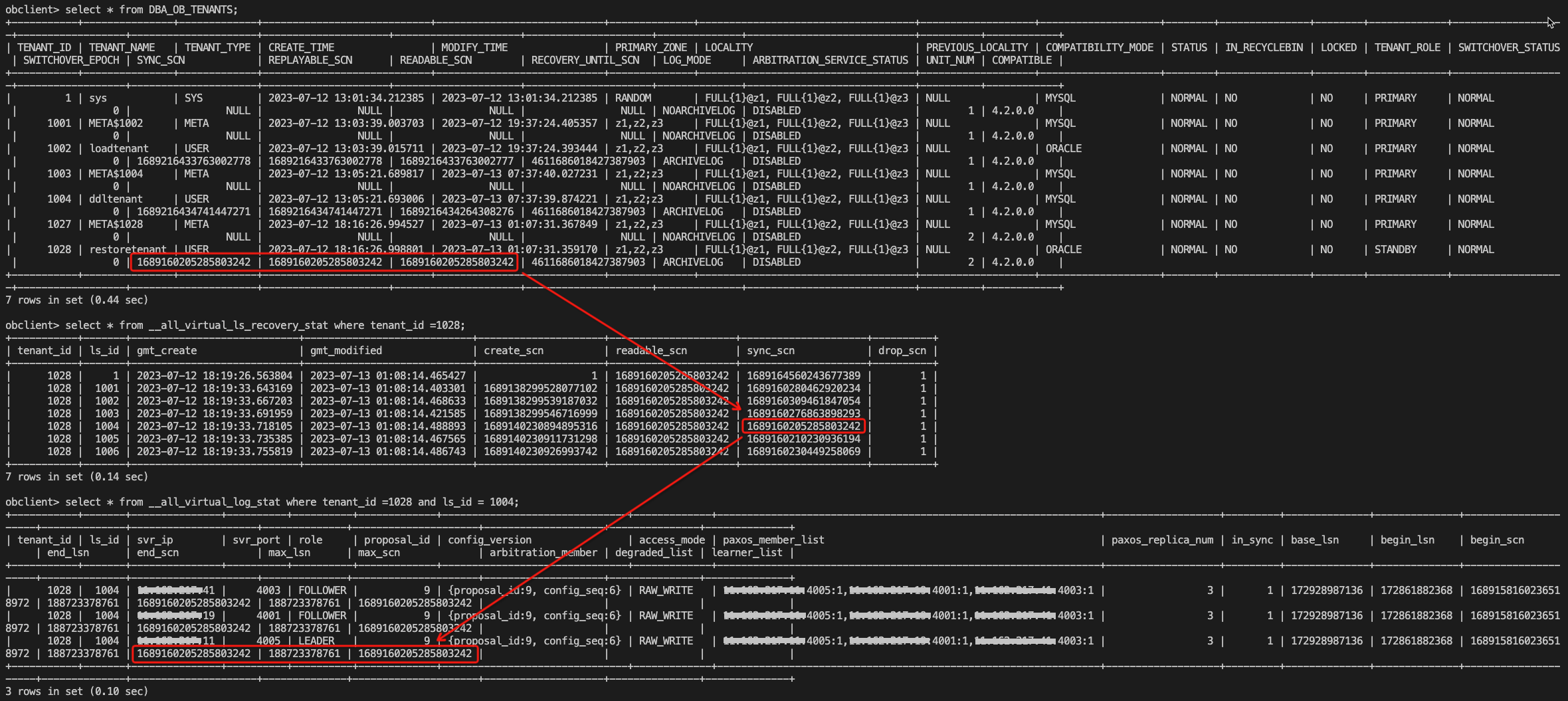
Task: Click the tenant name "sys"
Action: (98, 98)
